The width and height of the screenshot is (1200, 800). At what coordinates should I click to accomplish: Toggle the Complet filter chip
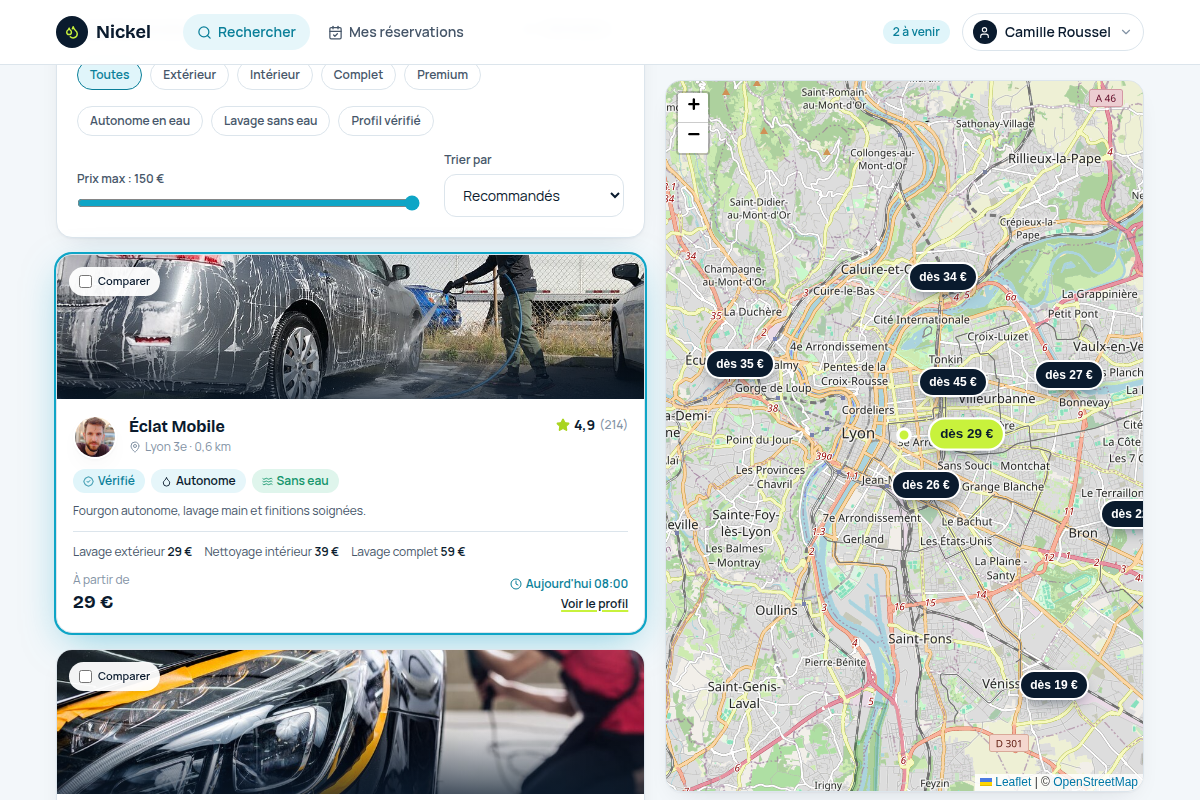point(359,75)
